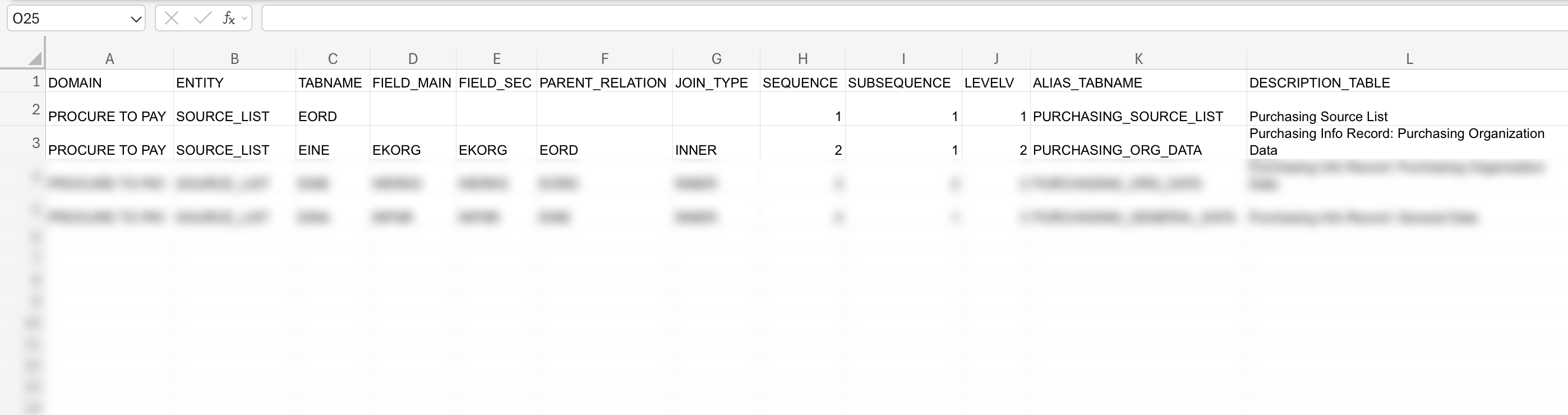The image size is (1568, 415).
Task: Select column header L
Action: pyautogui.click(x=1409, y=59)
